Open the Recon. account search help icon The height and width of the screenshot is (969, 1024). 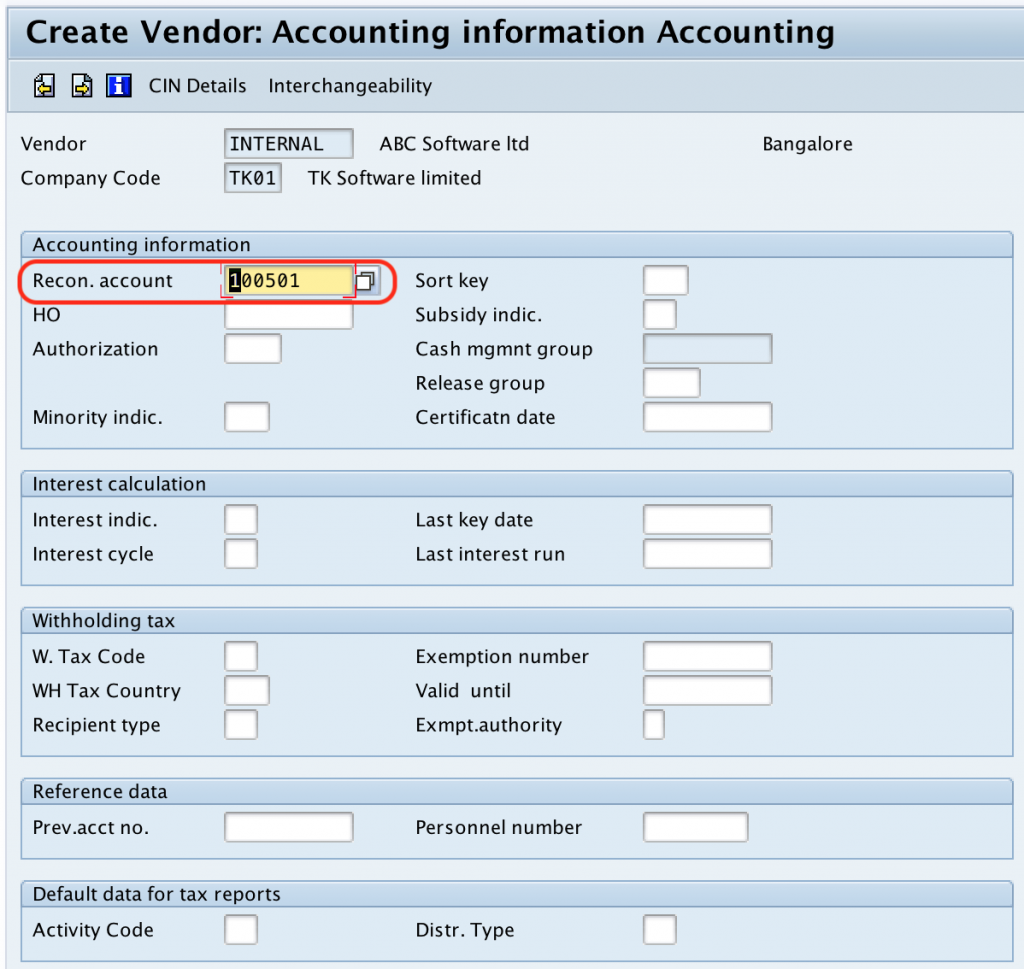pyautogui.click(x=366, y=281)
